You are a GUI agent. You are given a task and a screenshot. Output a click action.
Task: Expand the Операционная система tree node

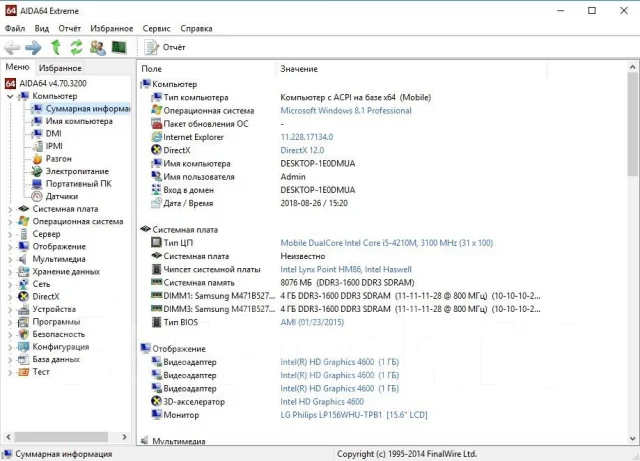click(10, 222)
